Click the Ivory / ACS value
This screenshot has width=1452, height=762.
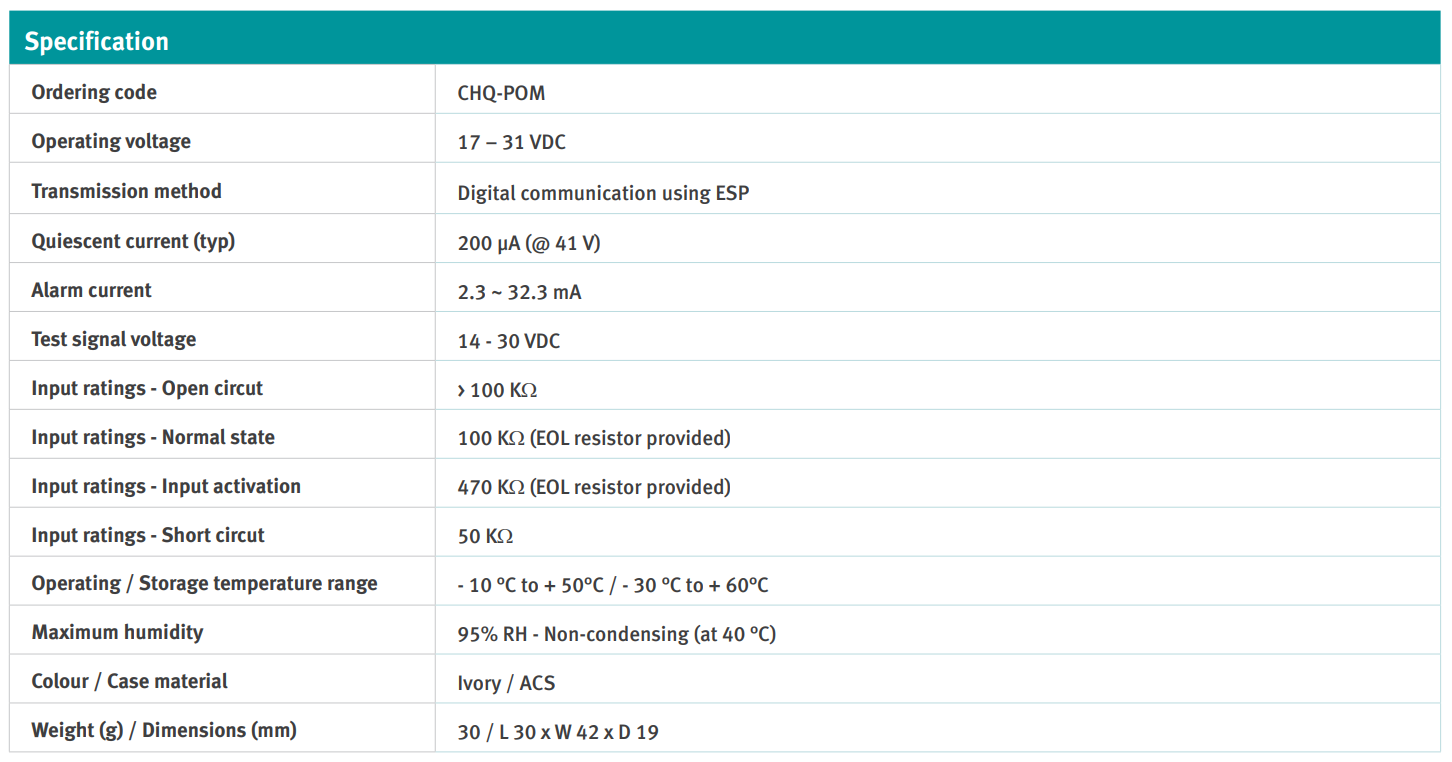tap(506, 683)
